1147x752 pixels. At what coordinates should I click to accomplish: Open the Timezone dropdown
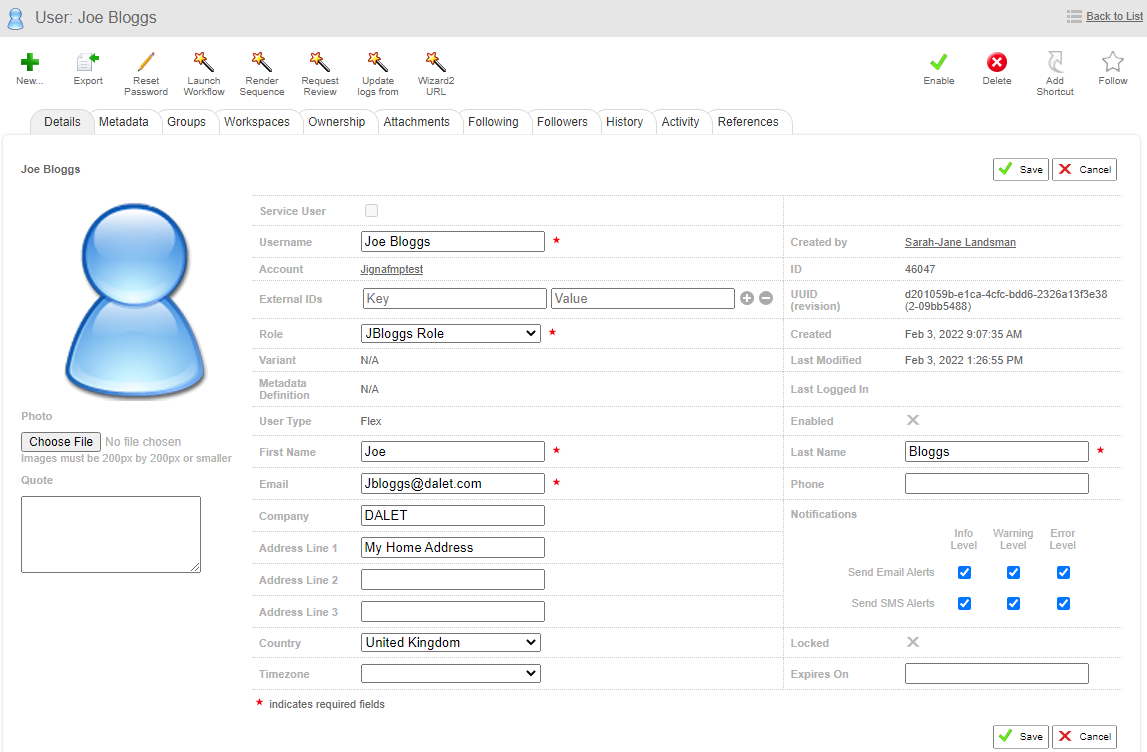click(450, 674)
